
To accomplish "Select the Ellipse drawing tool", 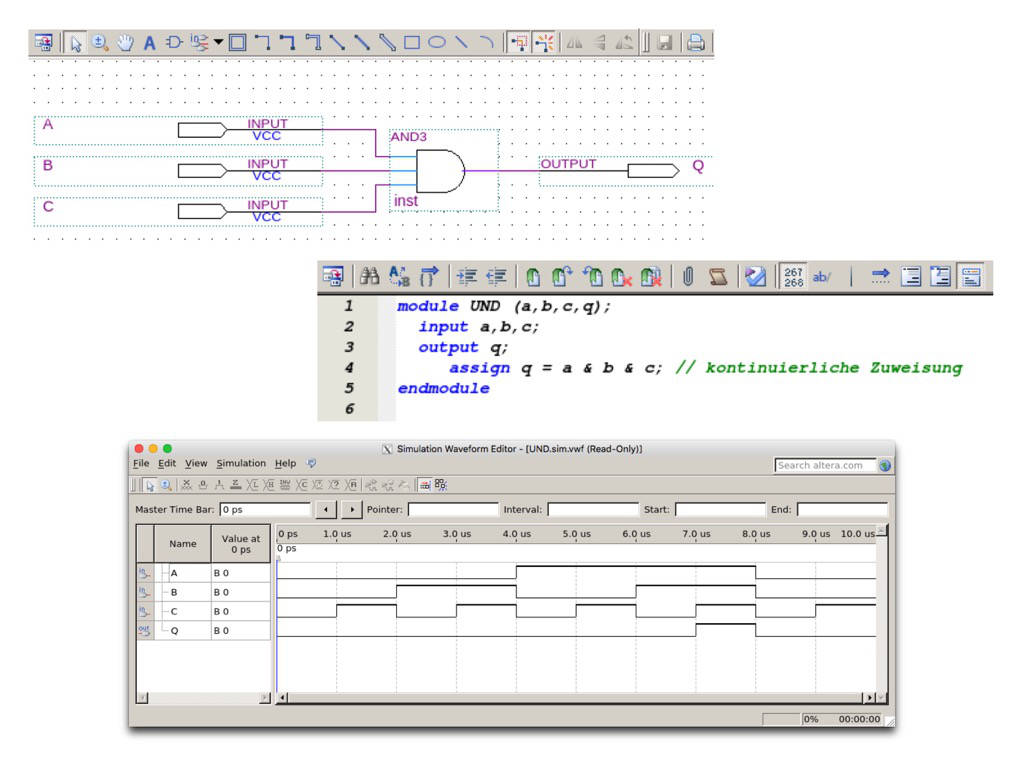I will pos(437,42).
